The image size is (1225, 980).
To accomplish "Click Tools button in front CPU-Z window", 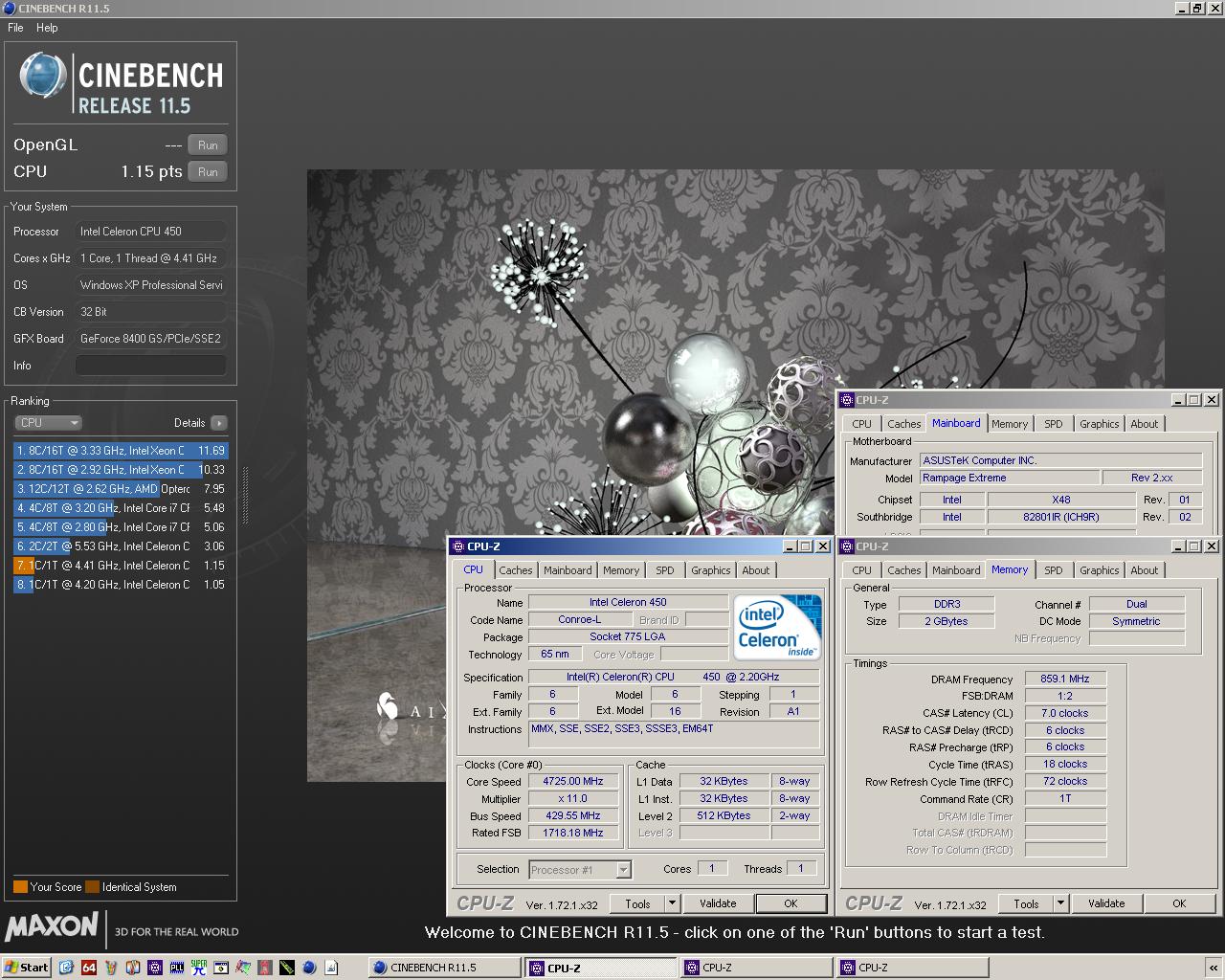I will (x=637, y=902).
